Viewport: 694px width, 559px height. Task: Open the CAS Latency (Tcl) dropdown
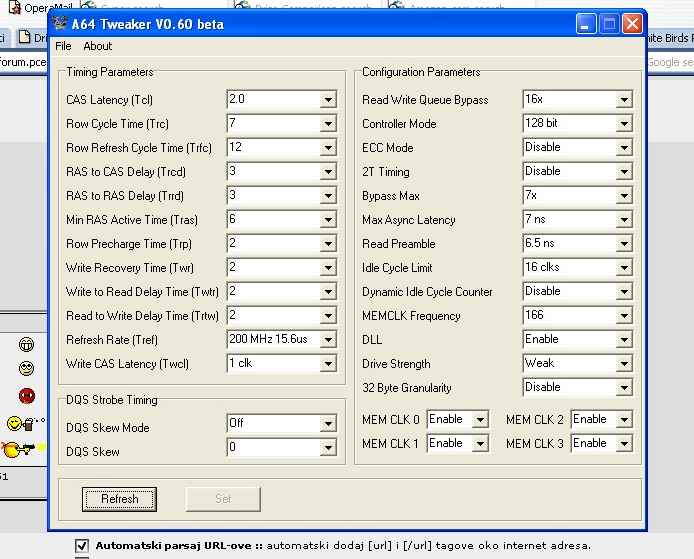coord(327,100)
